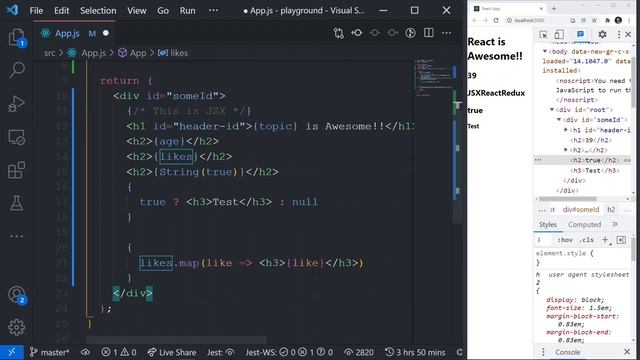
Task: Collapse the body element in DOM tree
Action: (x=545, y=51)
